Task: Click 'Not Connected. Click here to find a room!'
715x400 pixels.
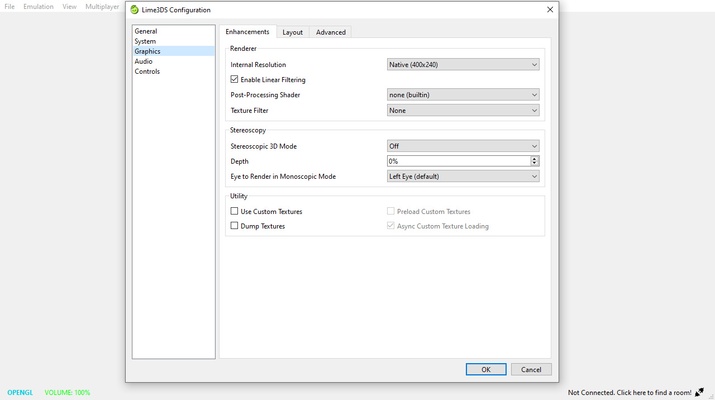Action: click(x=629, y=392)
